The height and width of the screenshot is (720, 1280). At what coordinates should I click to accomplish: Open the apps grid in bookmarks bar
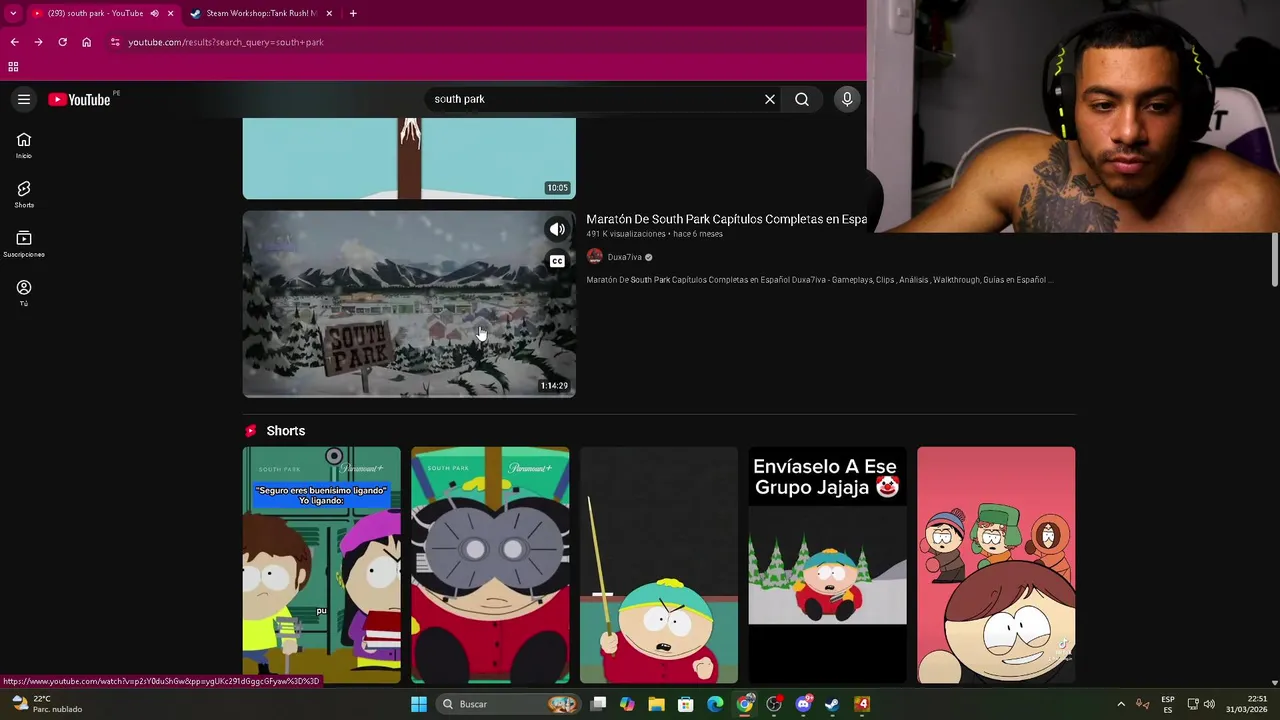(13, 67)
